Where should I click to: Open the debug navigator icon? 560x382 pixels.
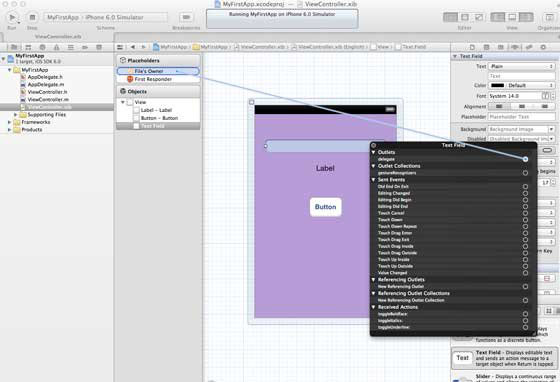[71, 47]
